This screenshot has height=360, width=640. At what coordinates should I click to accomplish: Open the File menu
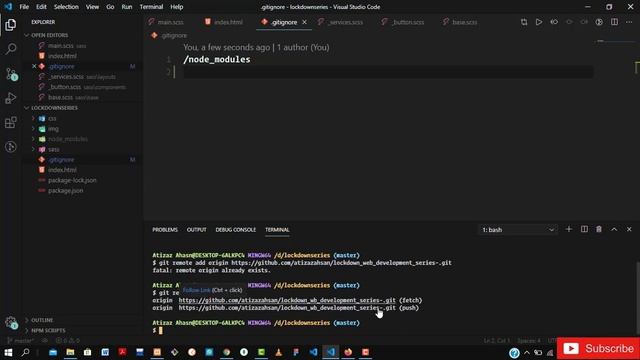24,7
